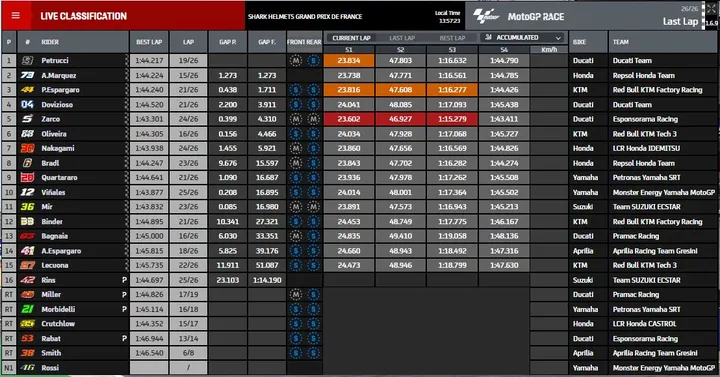Viewport: 720px width, 377px height.
Task: Click Morbidelli's number 21 badge
Action: point(28,309)
